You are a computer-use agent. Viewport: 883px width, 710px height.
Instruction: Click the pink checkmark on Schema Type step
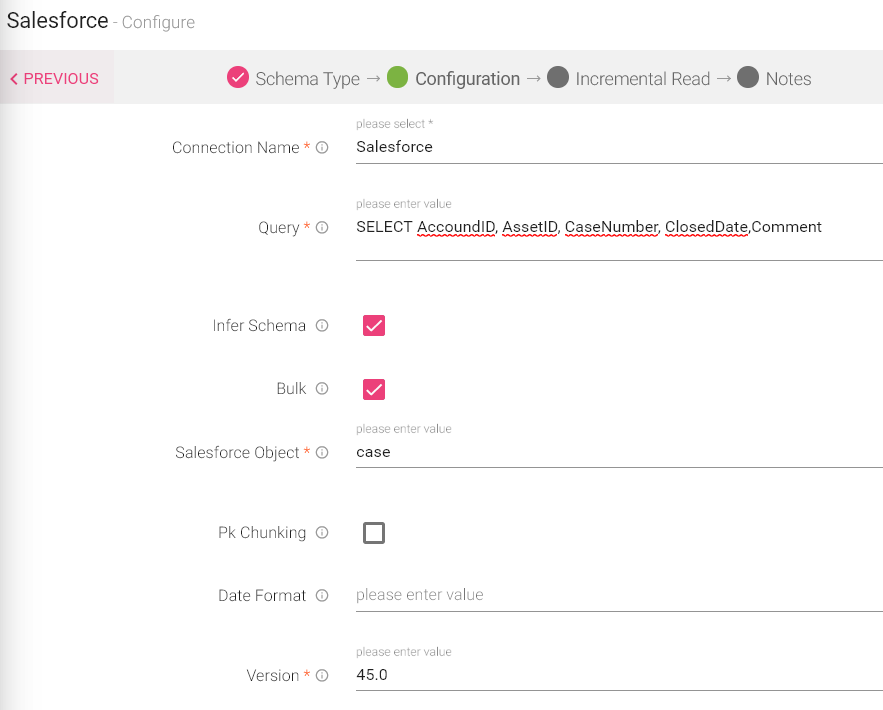238,77
